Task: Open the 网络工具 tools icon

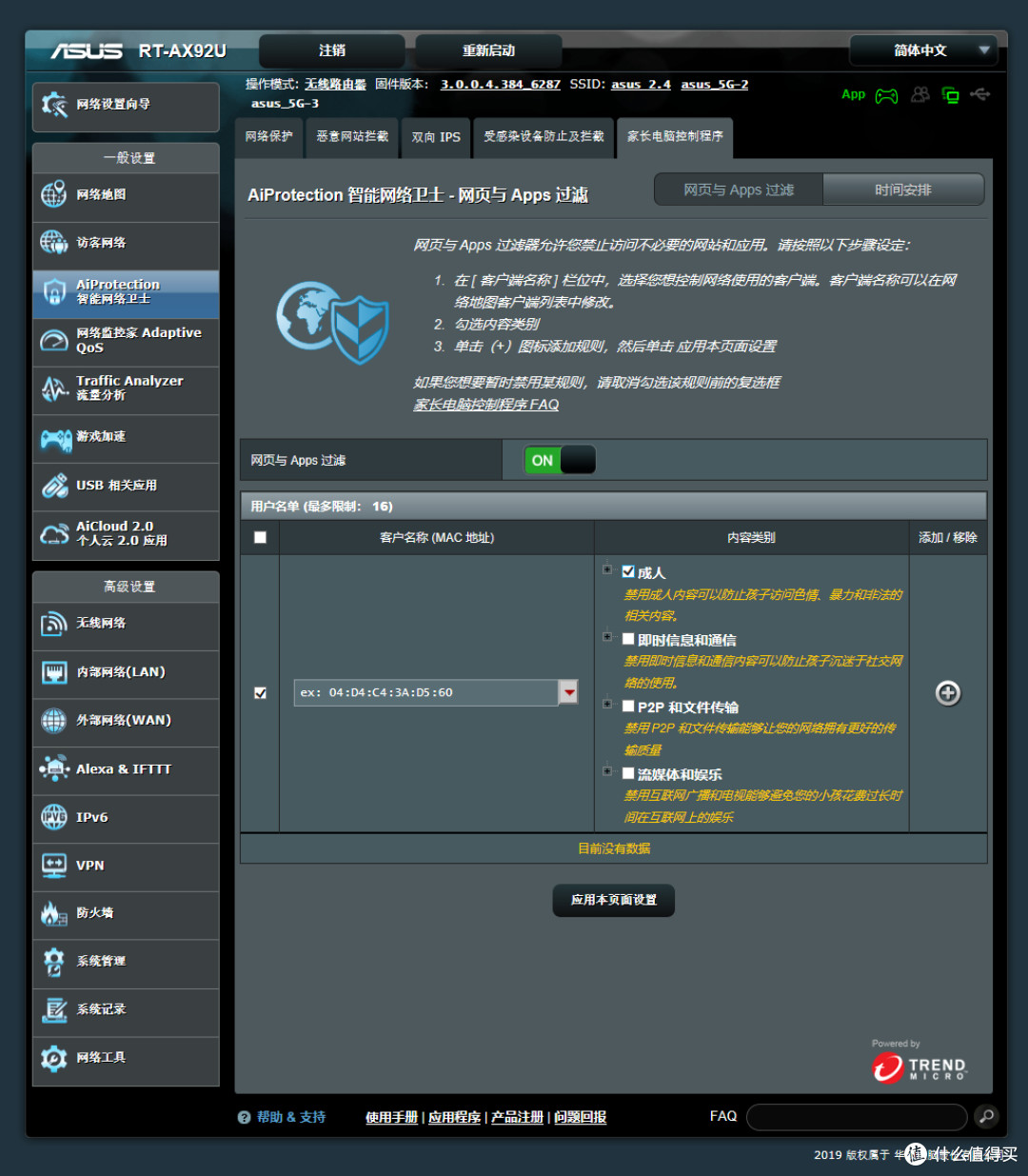Action: click(53, 1058)
